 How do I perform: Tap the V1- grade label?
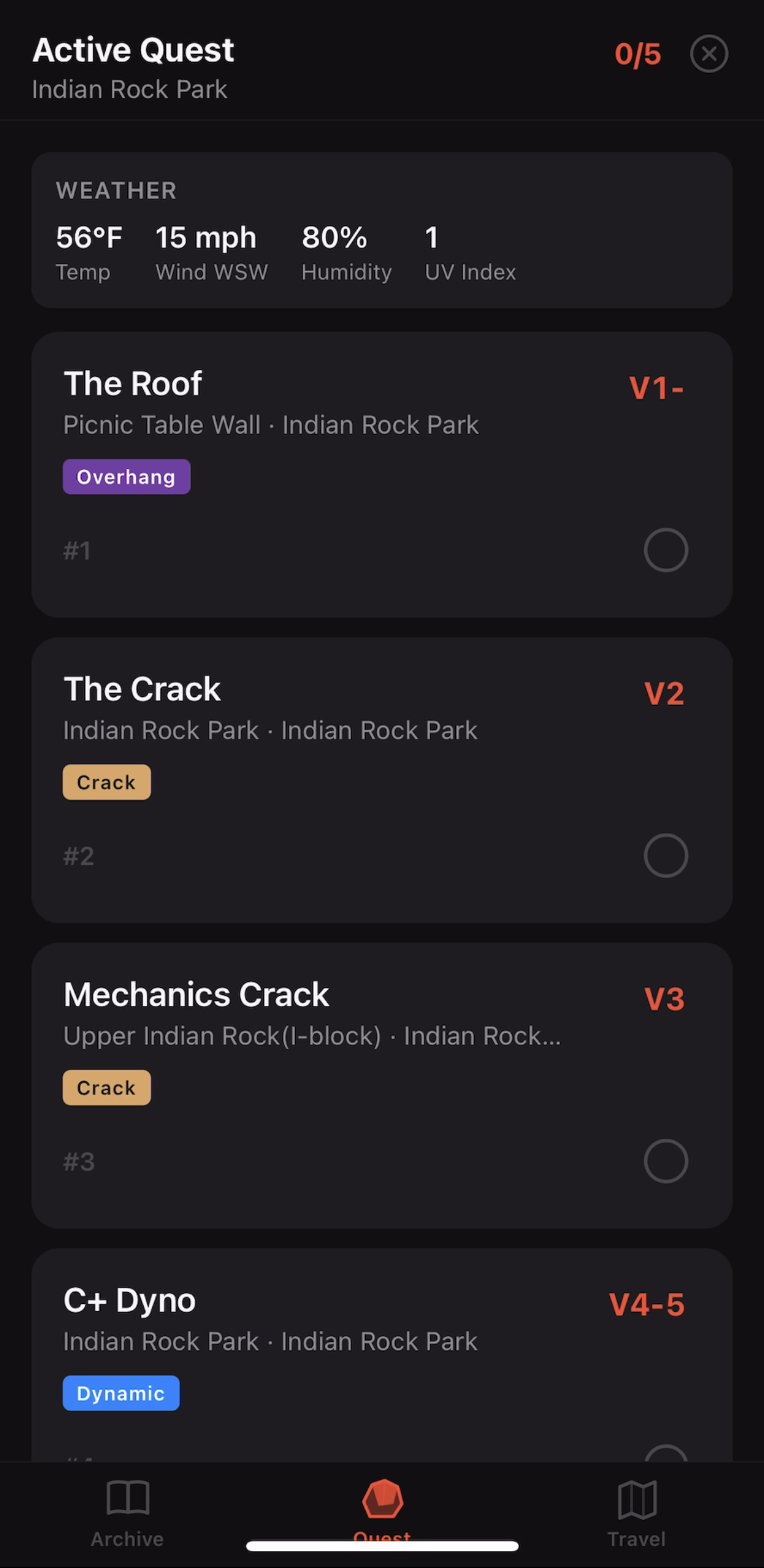click(x=656, y=388)
